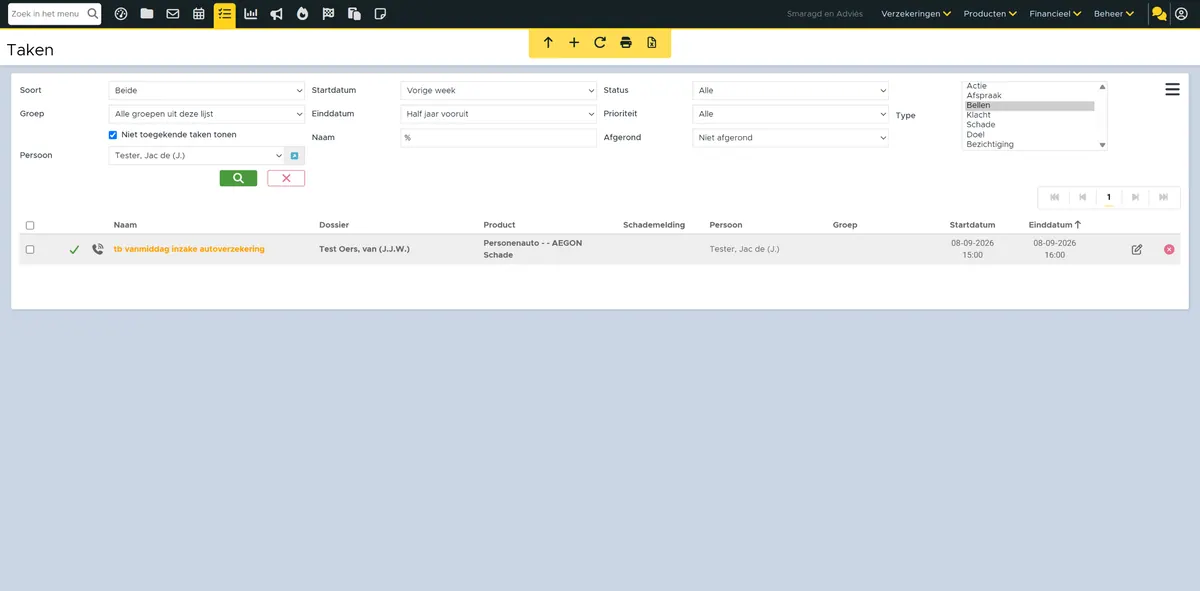The width and height of the screenshot is (1200, 591).
Task: Click the highlighted tasks checklist icon
Action: (x=225, y=14)
